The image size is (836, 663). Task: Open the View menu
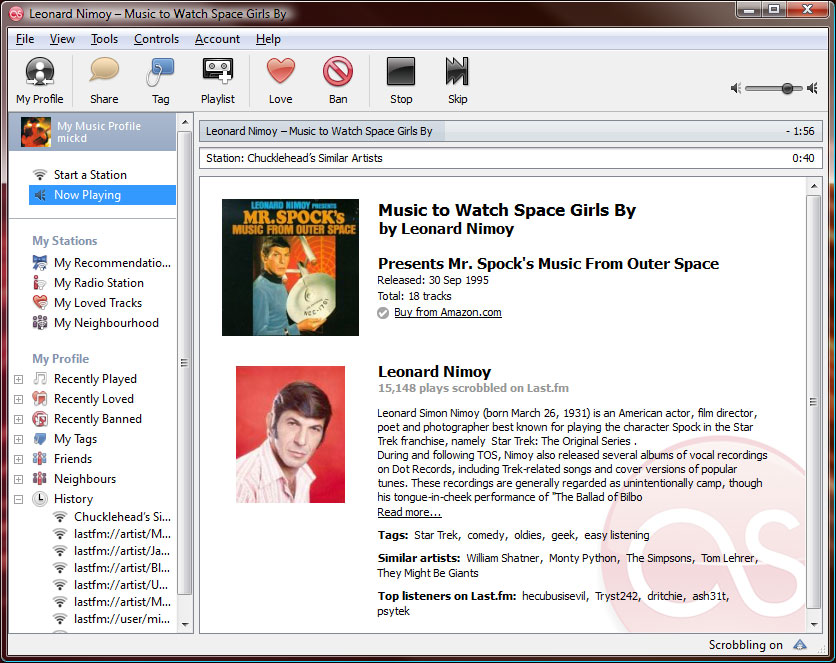coord(62,39)
